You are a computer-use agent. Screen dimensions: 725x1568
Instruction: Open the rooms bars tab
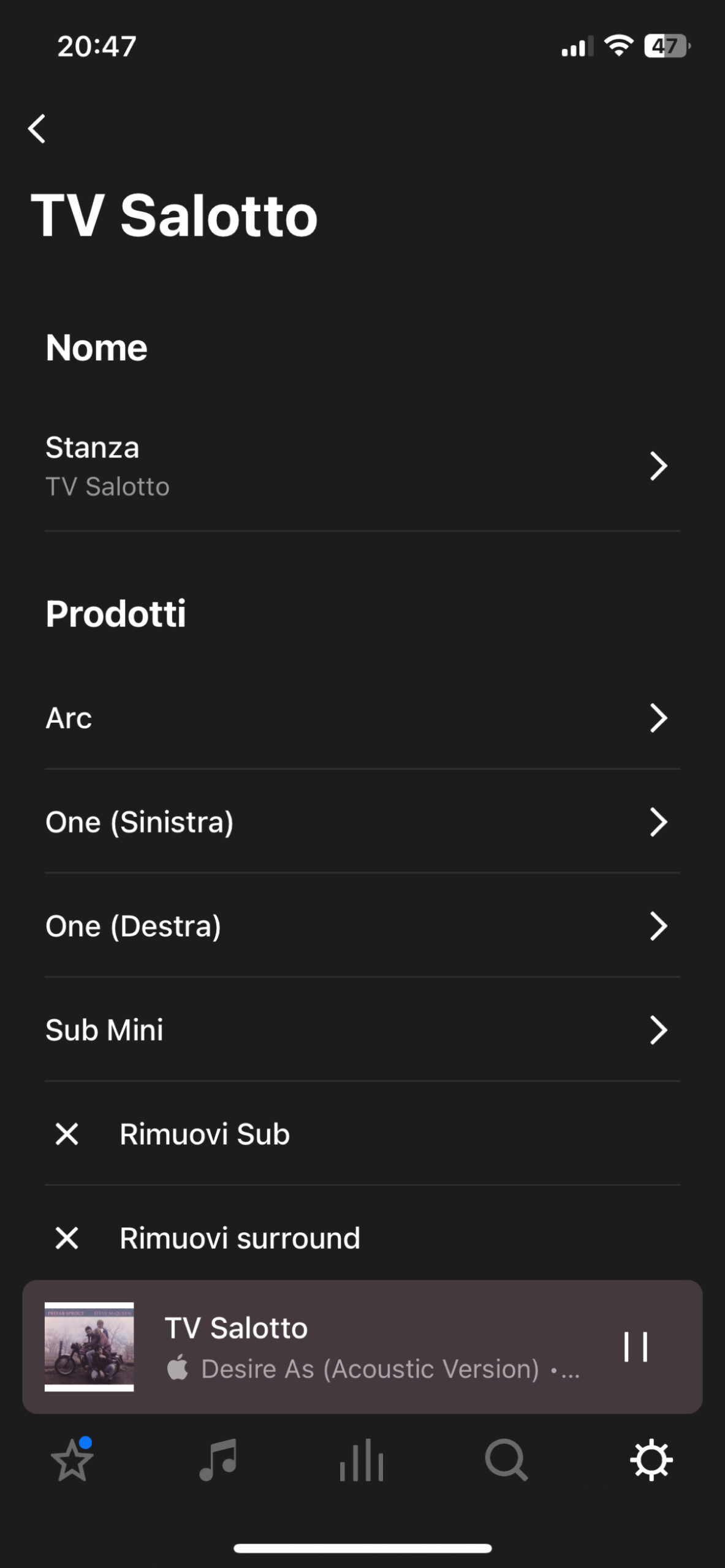coord(362,1460)
